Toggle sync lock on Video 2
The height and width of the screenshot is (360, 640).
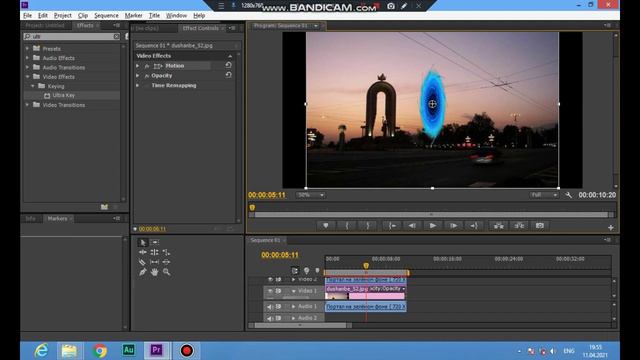pos(278,280)
